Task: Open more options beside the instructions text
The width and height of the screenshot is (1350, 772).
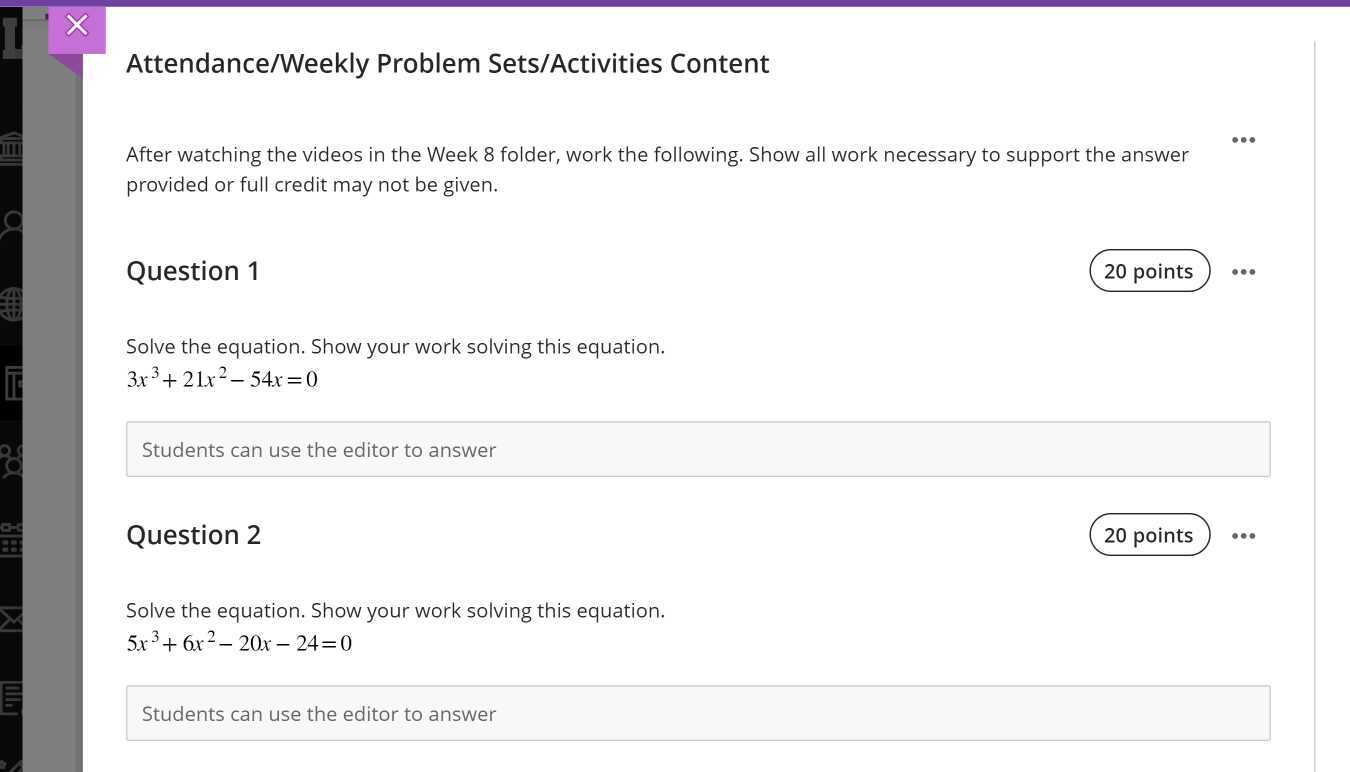Action: pyautogui.click(x=1243, y=140)
